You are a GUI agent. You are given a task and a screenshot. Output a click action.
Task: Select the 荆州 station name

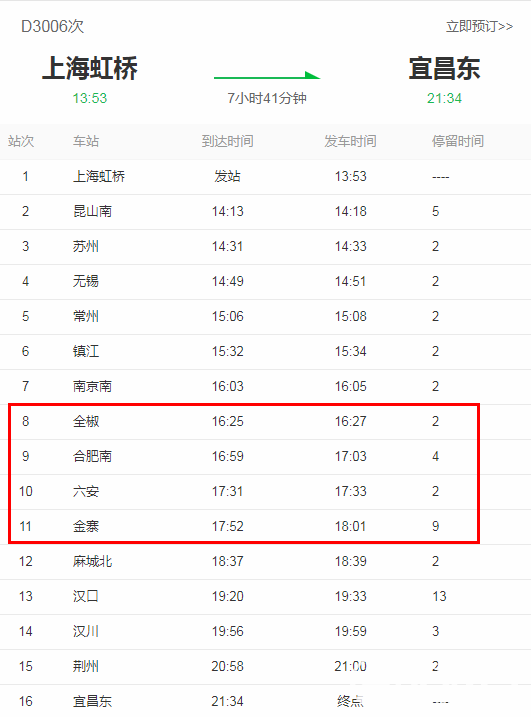(x=86, y=666)
